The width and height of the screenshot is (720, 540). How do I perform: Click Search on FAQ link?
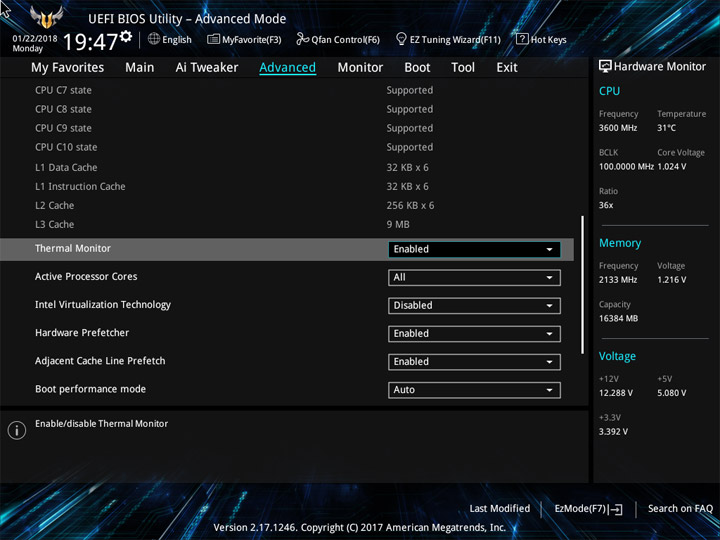click(680, 509)
